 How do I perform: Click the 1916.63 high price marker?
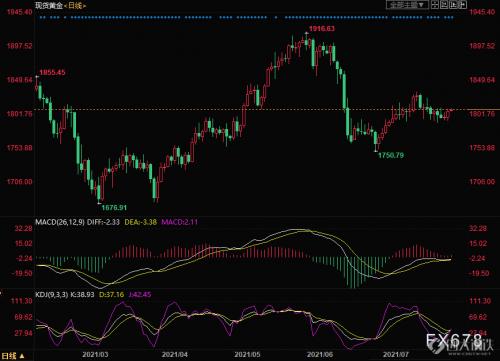(322, 29)
